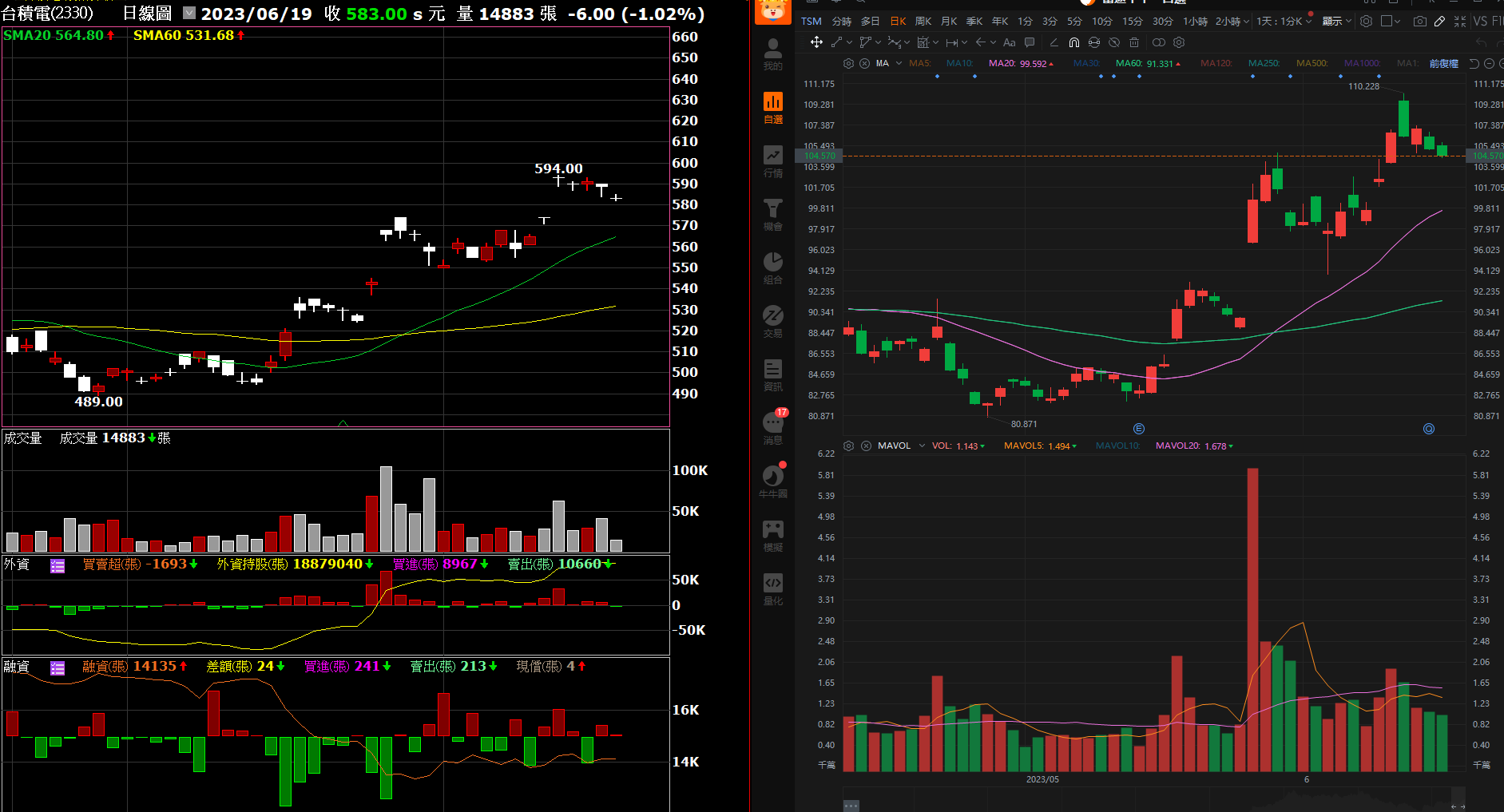
Task: Open 消息 messages with 17 badge
Action: 773,427
